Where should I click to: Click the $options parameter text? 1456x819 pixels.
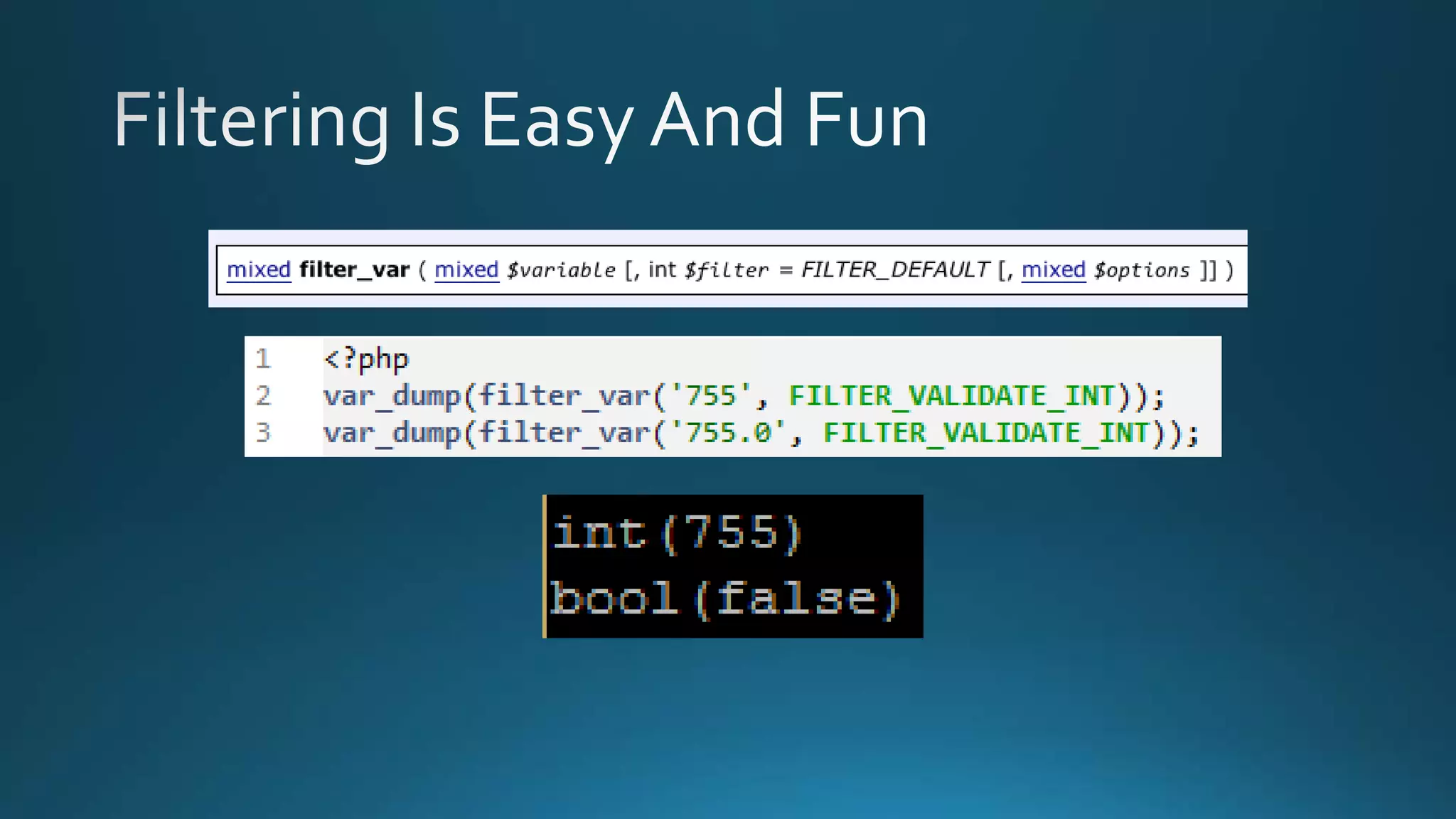[x=1142, y=270]
